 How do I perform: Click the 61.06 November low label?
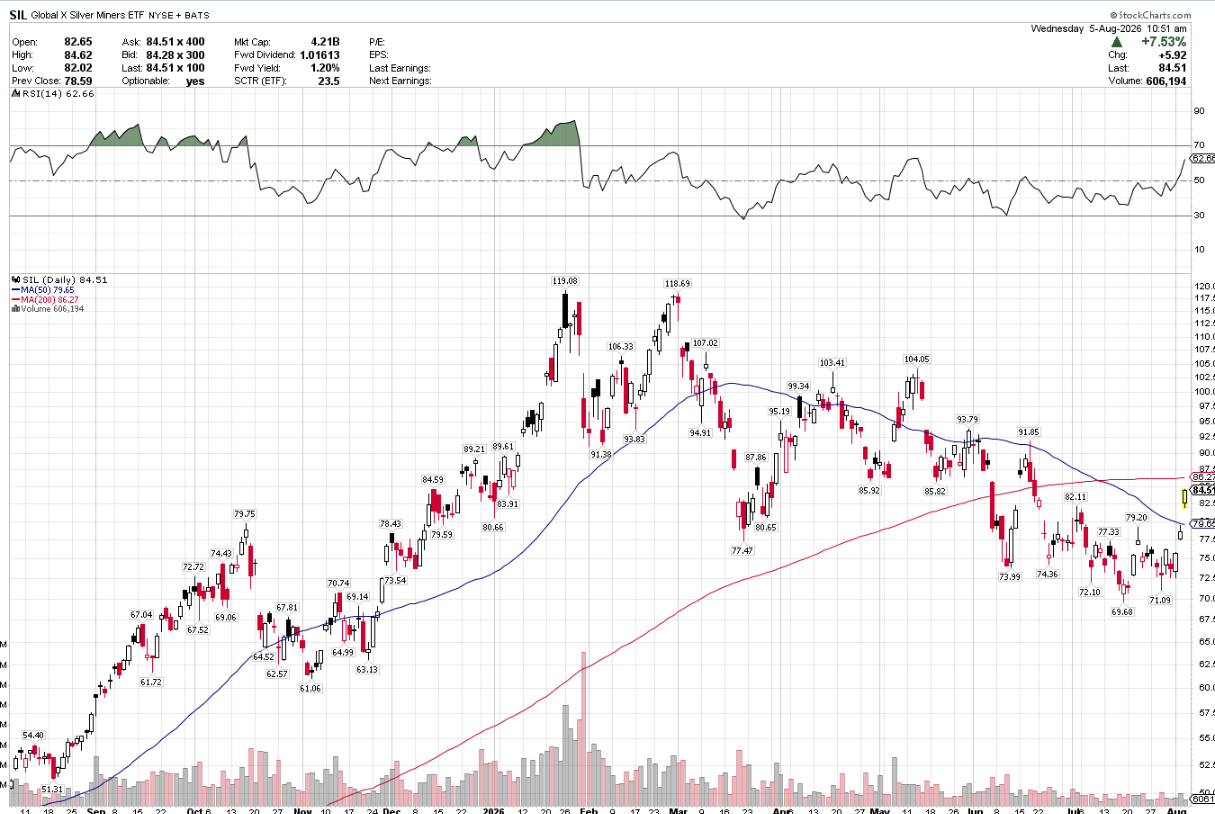[x=310, y=688]
